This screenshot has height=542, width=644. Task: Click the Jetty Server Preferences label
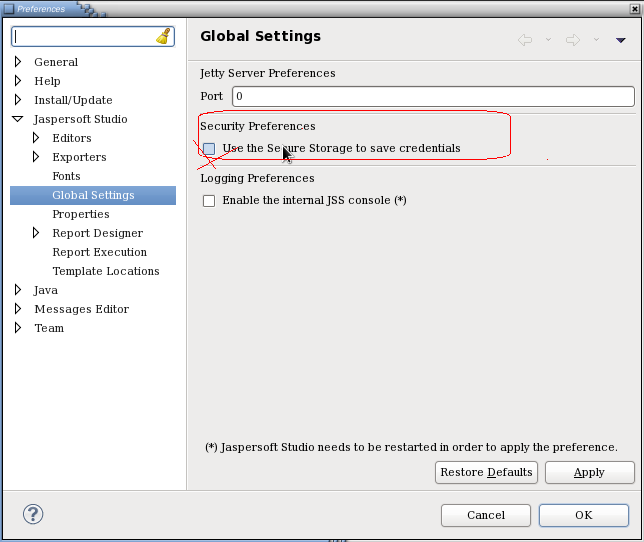268,73
